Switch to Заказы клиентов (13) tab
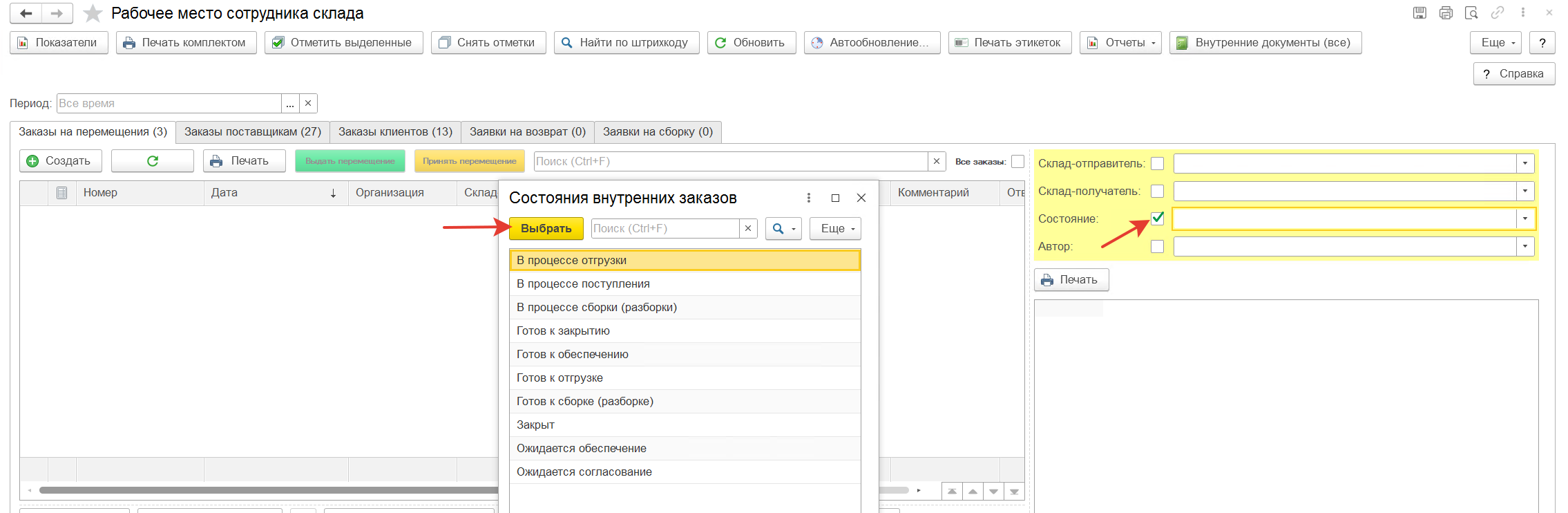Image resolution: width=1568 pixels, height=513 pixels. [395, 131]
